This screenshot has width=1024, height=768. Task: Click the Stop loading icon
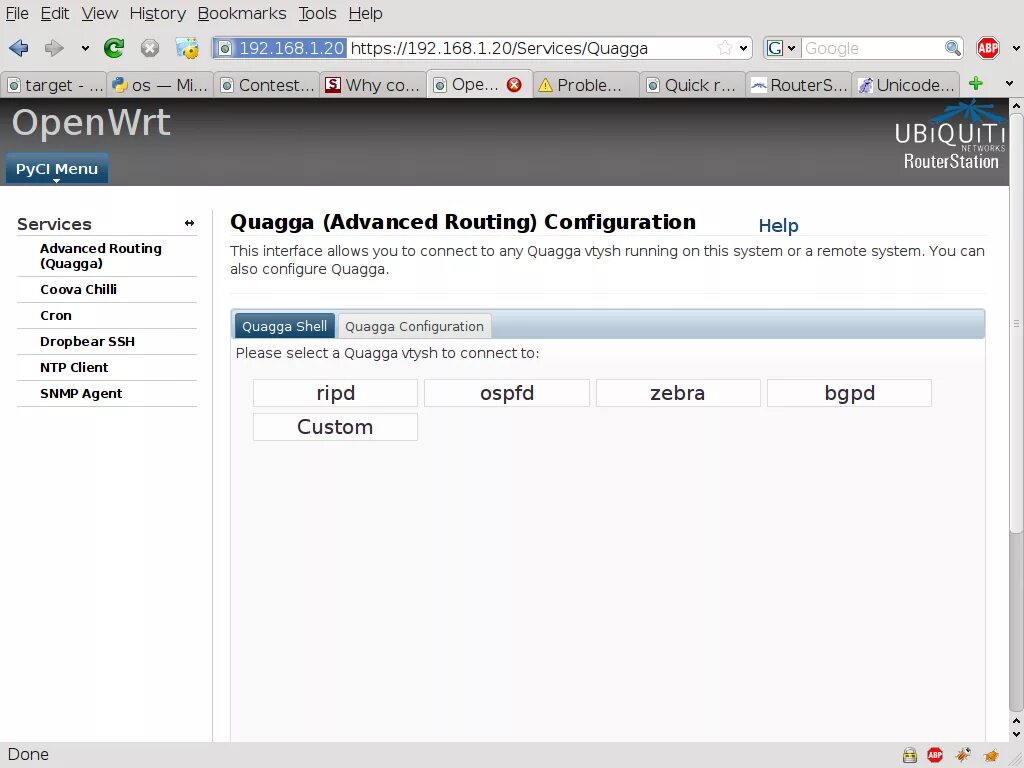point(150,48)
